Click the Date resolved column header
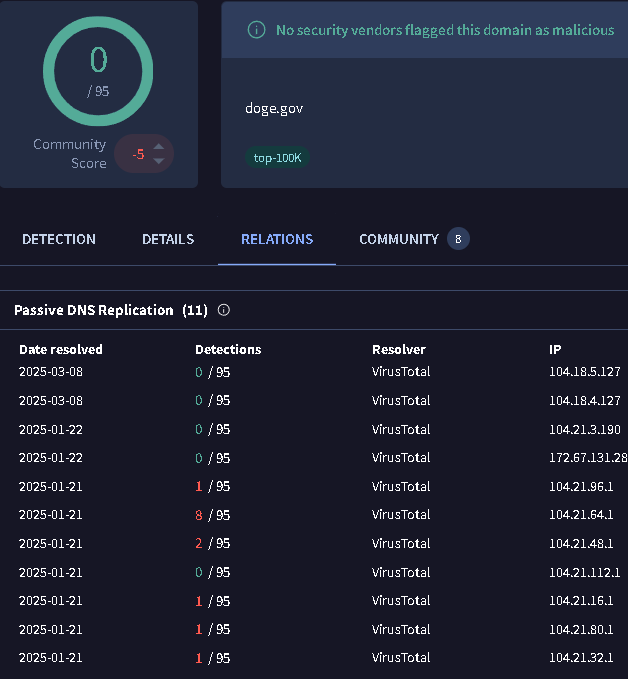 pyautogui.click(x=61, y=349)
